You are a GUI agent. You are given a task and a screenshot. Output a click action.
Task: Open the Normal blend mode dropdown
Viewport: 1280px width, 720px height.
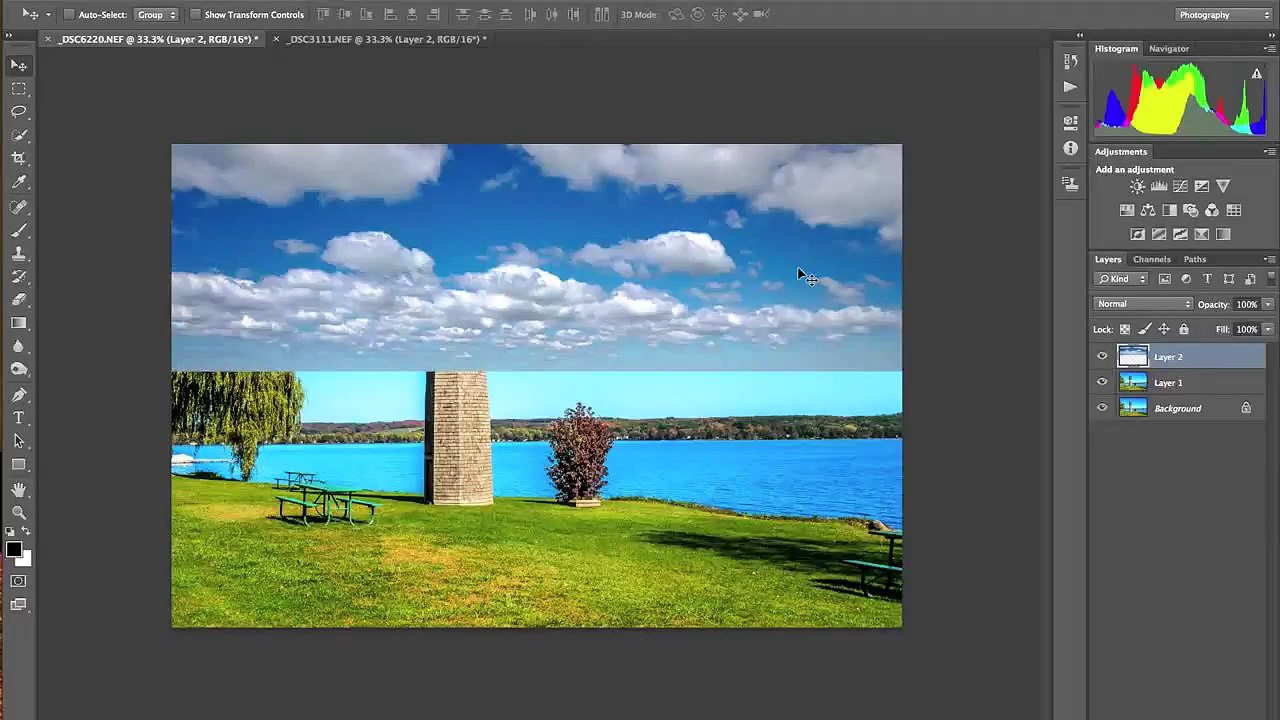pos(1143,304)
